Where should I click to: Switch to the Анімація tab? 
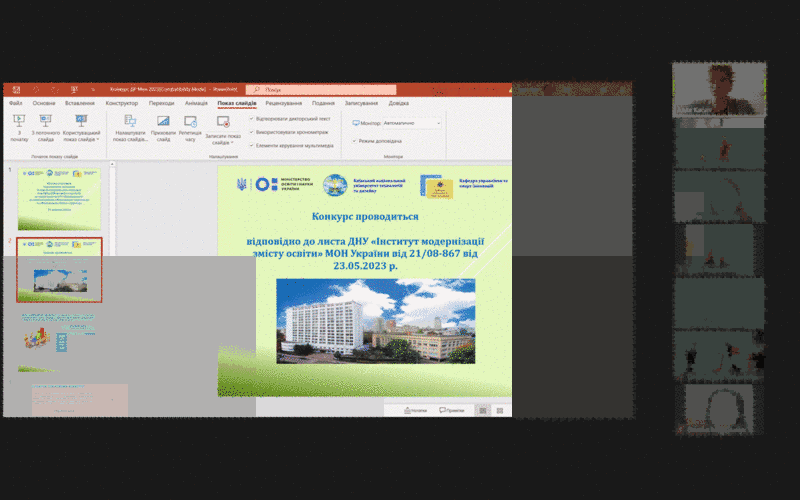[196, 103]
